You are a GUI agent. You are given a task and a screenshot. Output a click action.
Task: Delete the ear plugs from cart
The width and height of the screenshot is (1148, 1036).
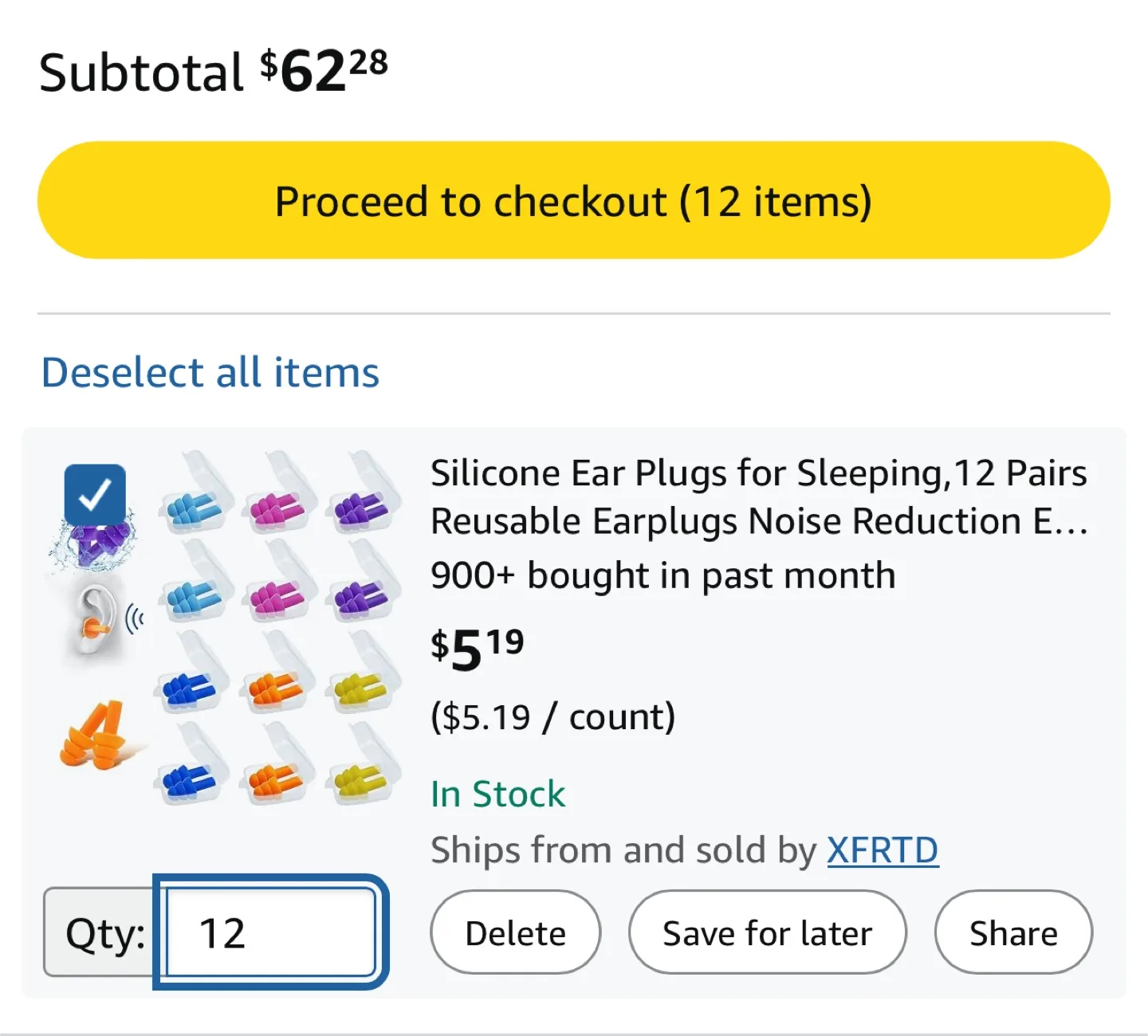[x=515, y=932]
